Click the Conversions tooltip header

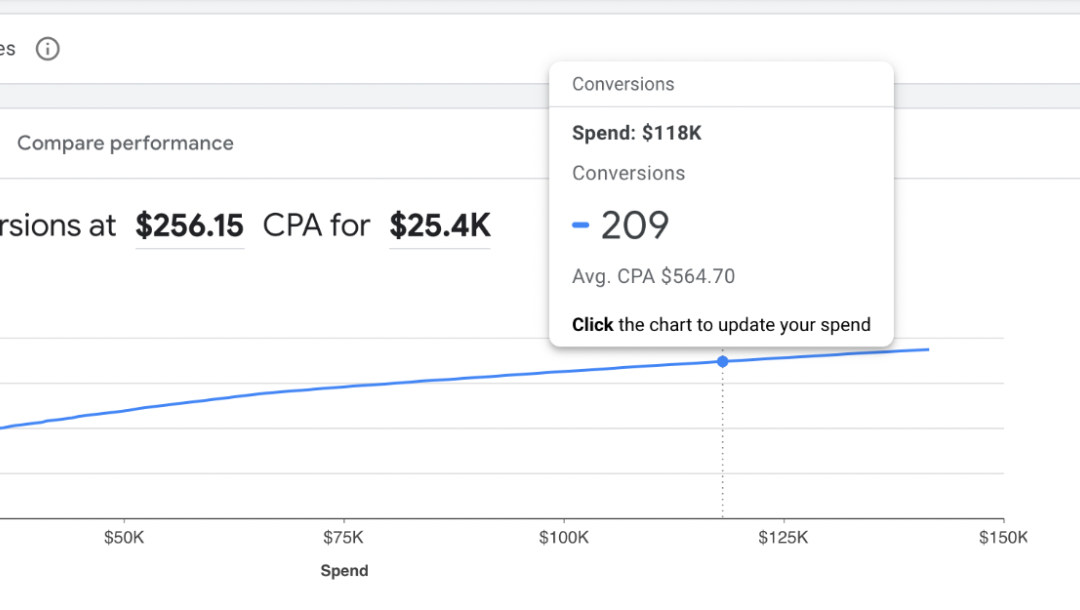click(x=623, y=85)
